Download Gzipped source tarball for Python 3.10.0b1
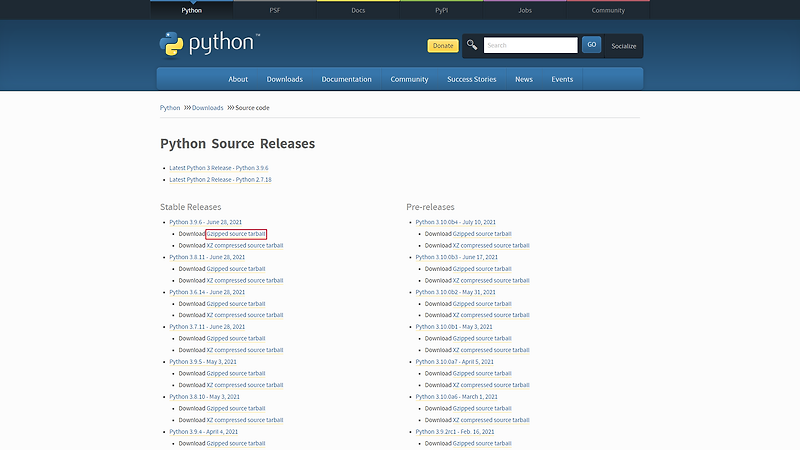The width and height of the screenshot is (800, 450). tap(482, 338)
